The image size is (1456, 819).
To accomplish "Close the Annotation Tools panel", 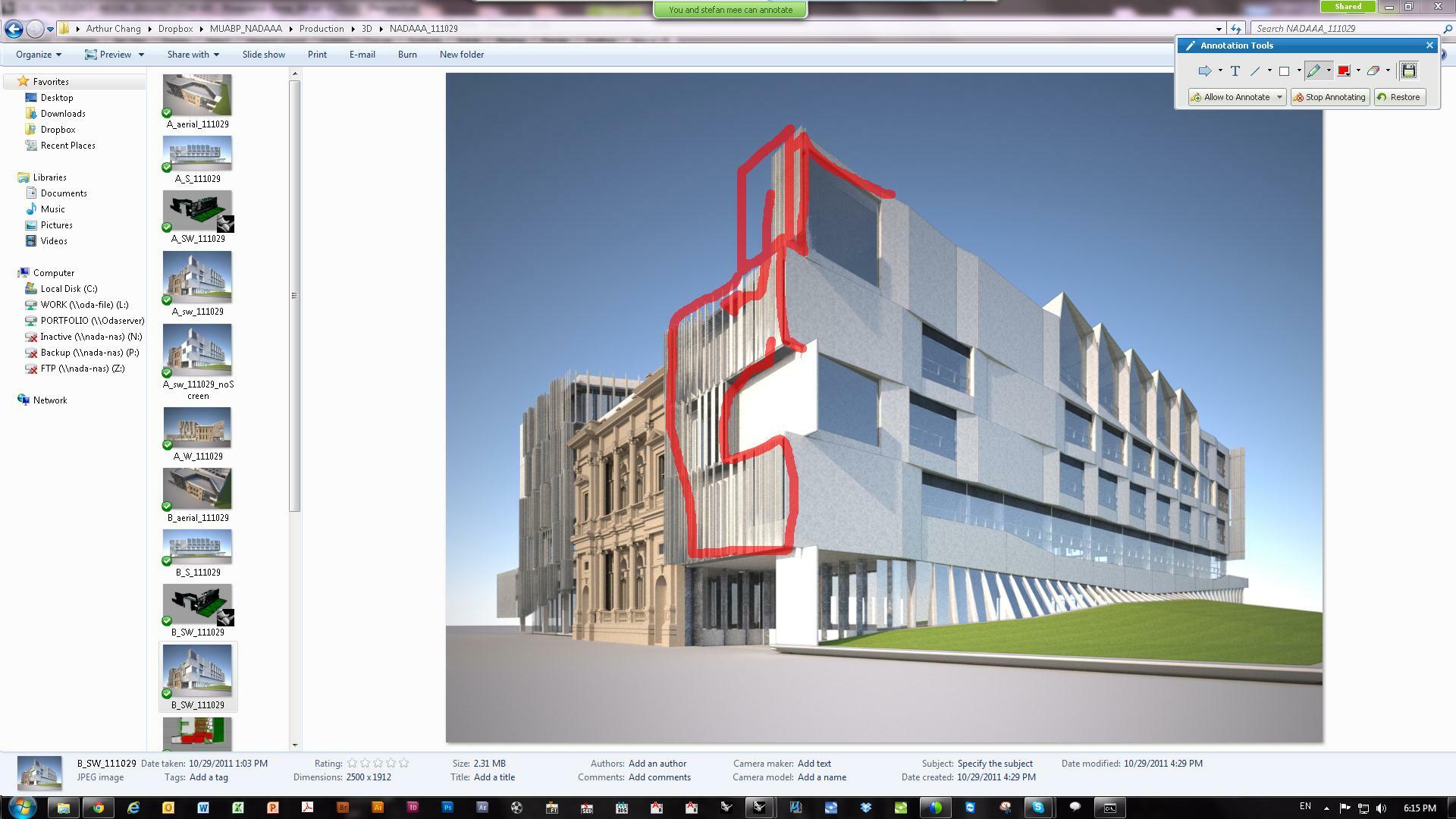I will click(1429, 45).
